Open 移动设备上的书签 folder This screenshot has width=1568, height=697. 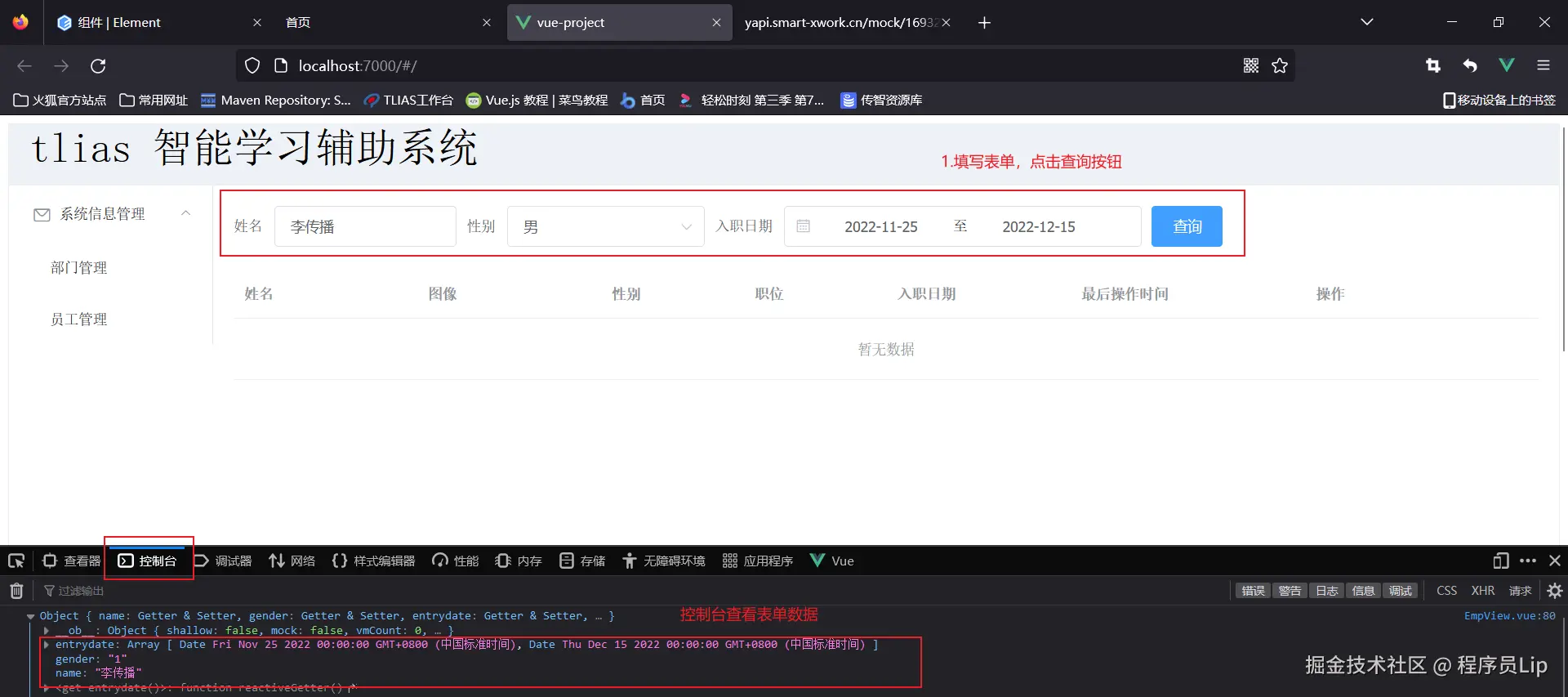point(1499,100)
